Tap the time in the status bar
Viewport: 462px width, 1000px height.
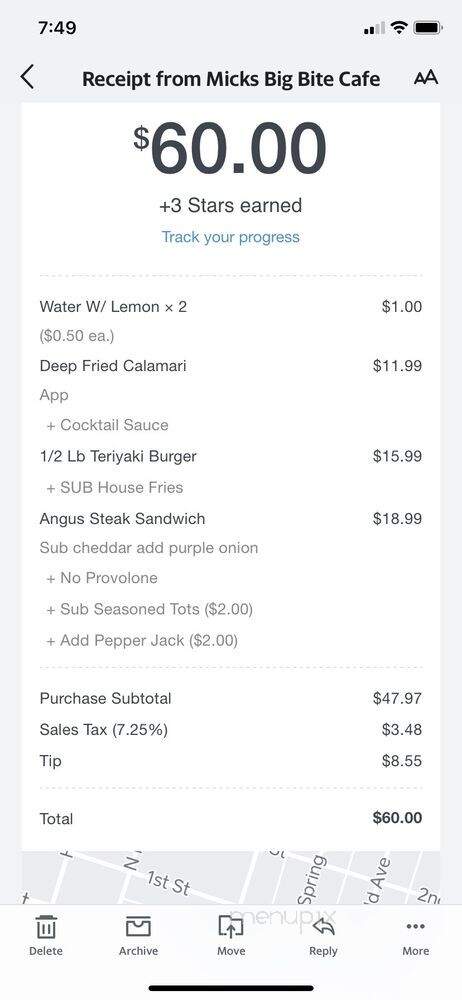tap(57, 28)
